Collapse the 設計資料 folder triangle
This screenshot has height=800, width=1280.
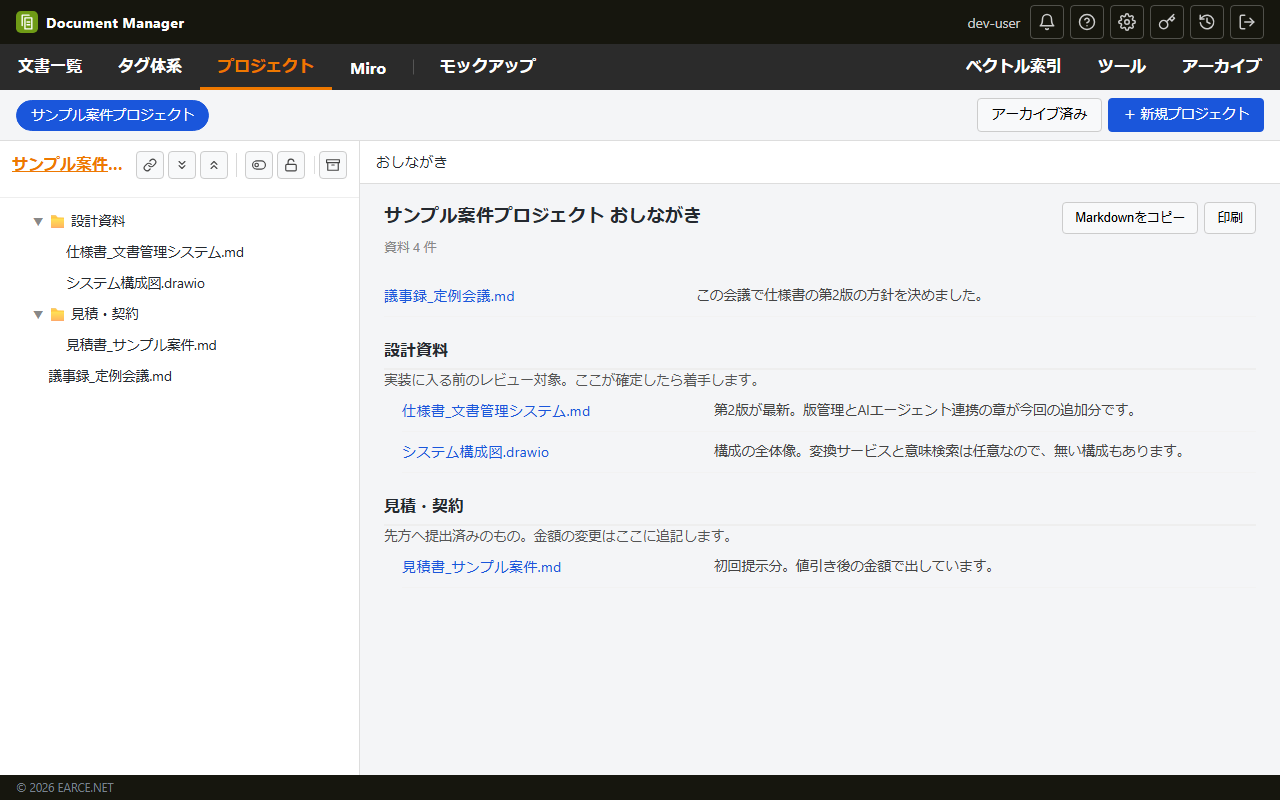(x=38, y=221)
